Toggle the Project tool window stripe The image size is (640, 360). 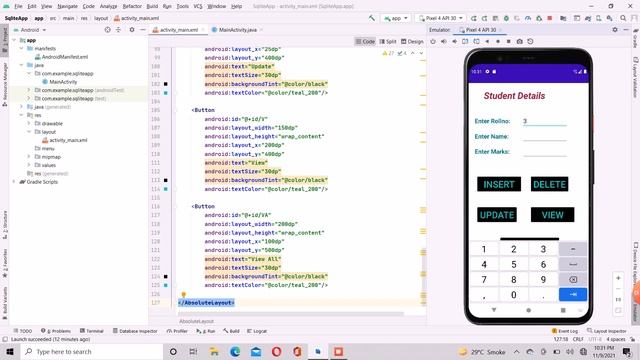coord(4,40)
